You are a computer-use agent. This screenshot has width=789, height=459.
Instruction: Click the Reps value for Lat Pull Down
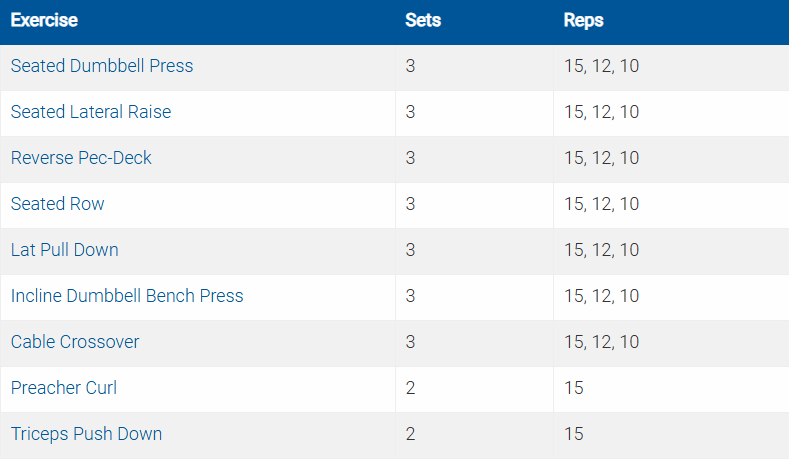coord(601,250)
